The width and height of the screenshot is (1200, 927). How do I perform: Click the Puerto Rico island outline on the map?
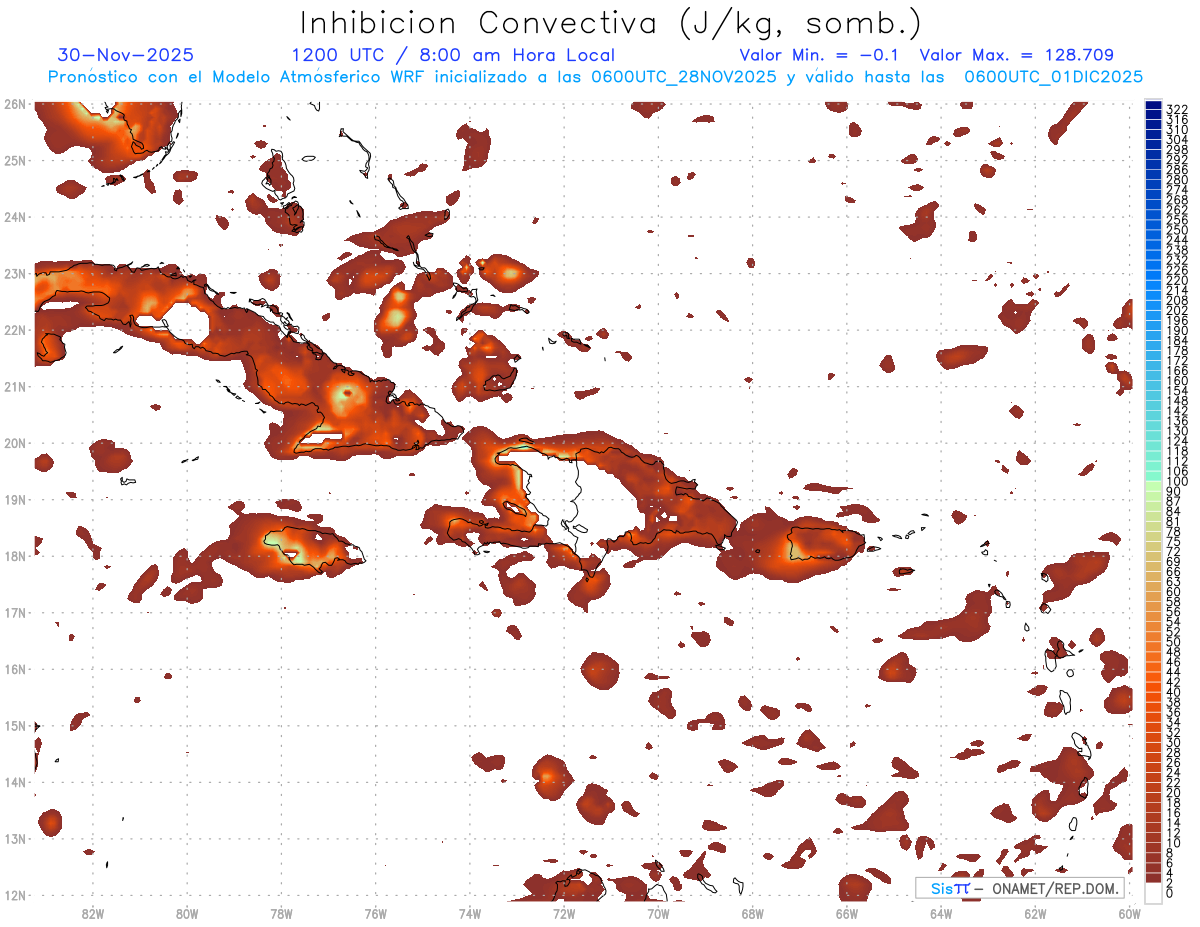826,544
